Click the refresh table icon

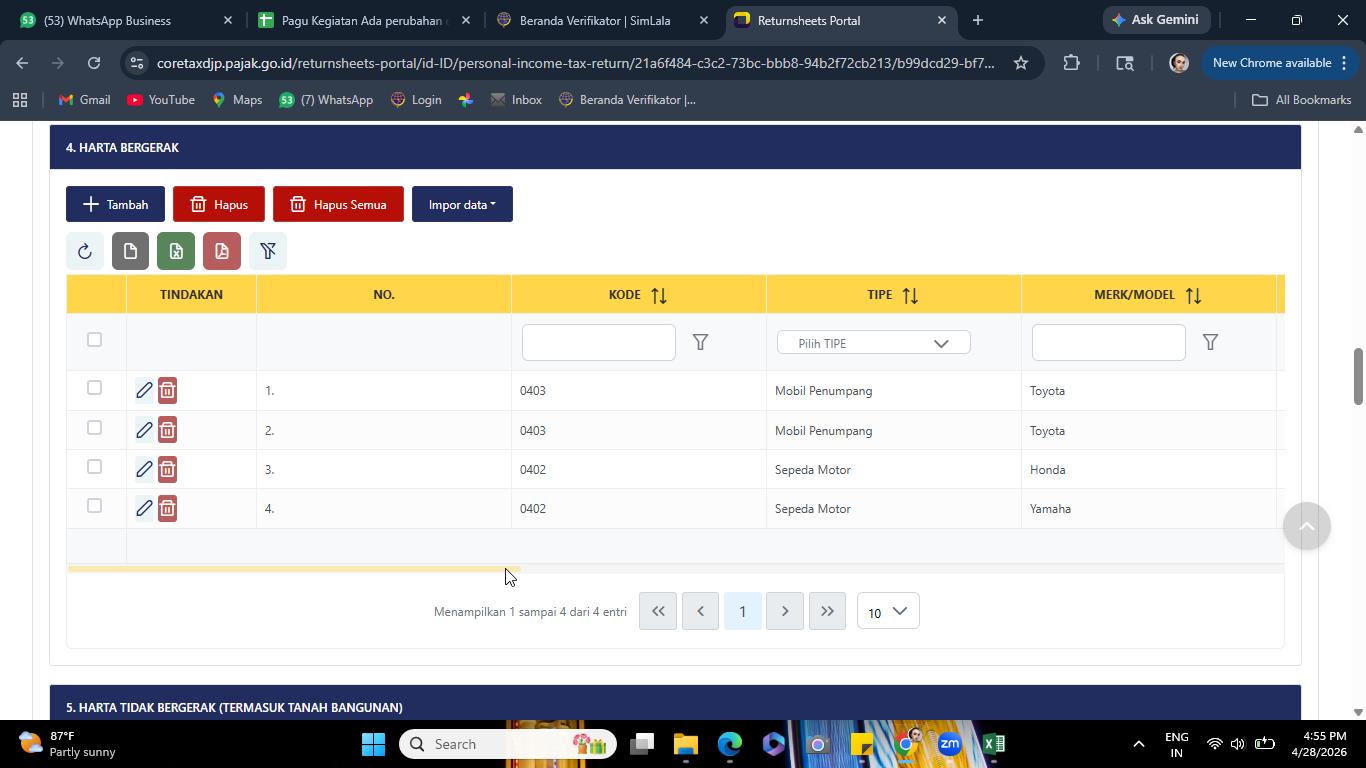85,251
